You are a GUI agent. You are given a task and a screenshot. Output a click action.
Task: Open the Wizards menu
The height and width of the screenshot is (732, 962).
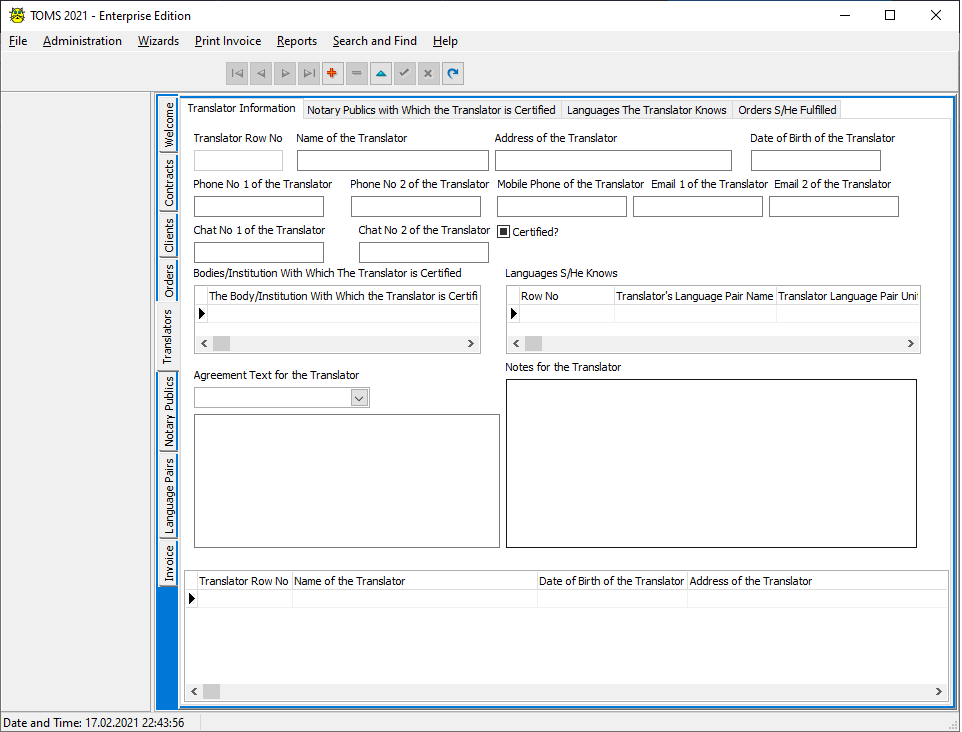pyautogui.click(x=158, y=41)
